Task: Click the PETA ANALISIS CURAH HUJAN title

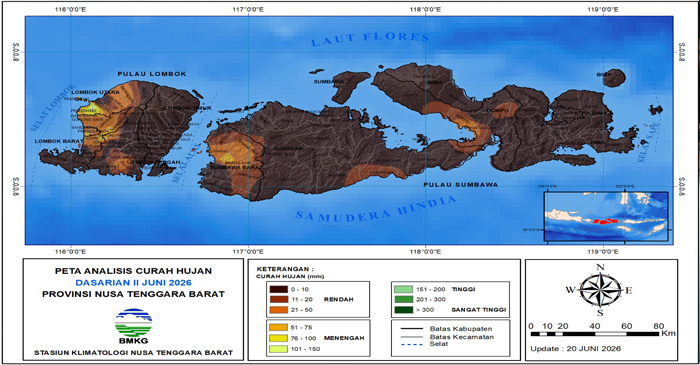Action: pos(133,271)
